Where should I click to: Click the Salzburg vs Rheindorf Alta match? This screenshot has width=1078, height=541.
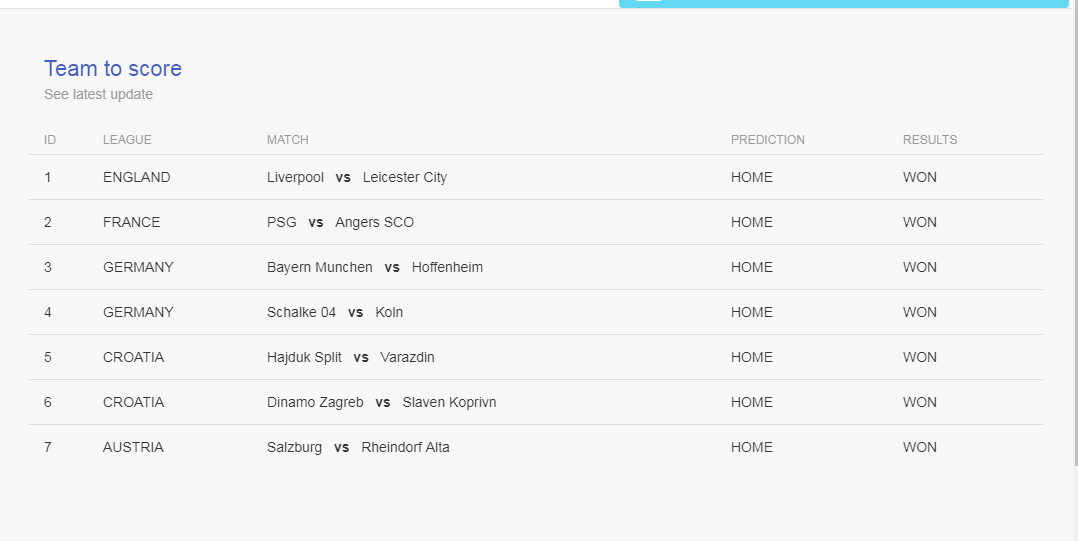(358, 448)
